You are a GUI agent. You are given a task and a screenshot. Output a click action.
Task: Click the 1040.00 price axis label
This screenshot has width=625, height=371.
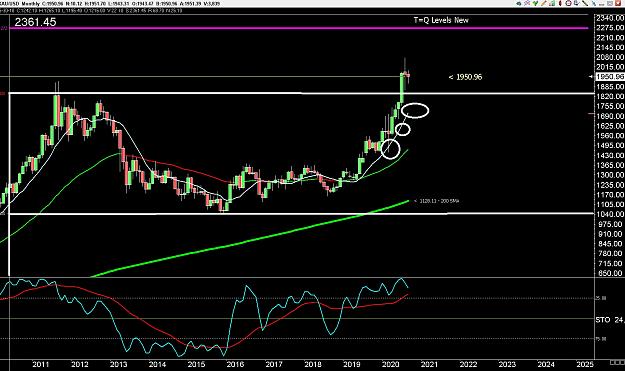(610, 214)
